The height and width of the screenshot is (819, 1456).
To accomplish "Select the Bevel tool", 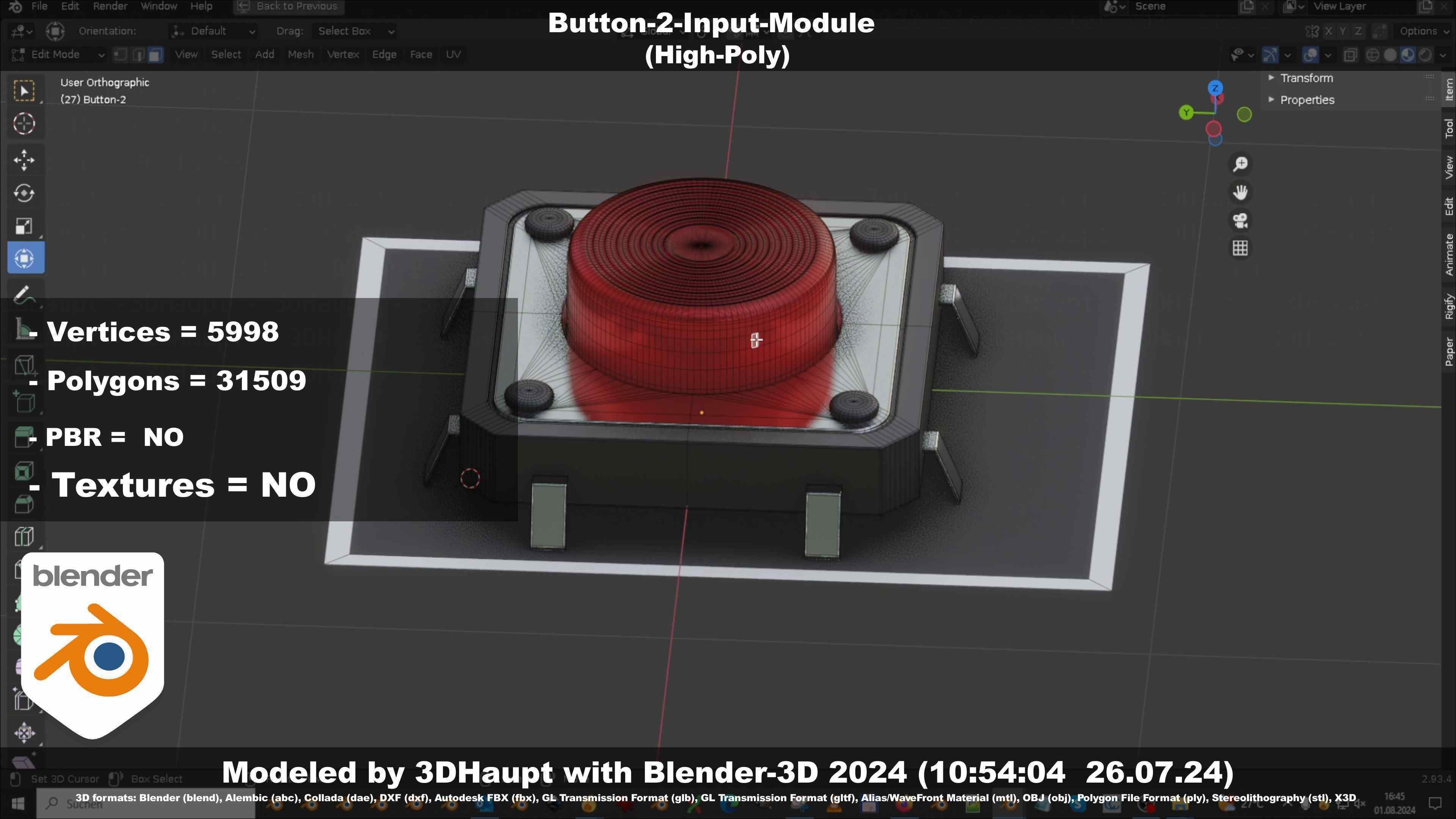I will tap(24, 504).
